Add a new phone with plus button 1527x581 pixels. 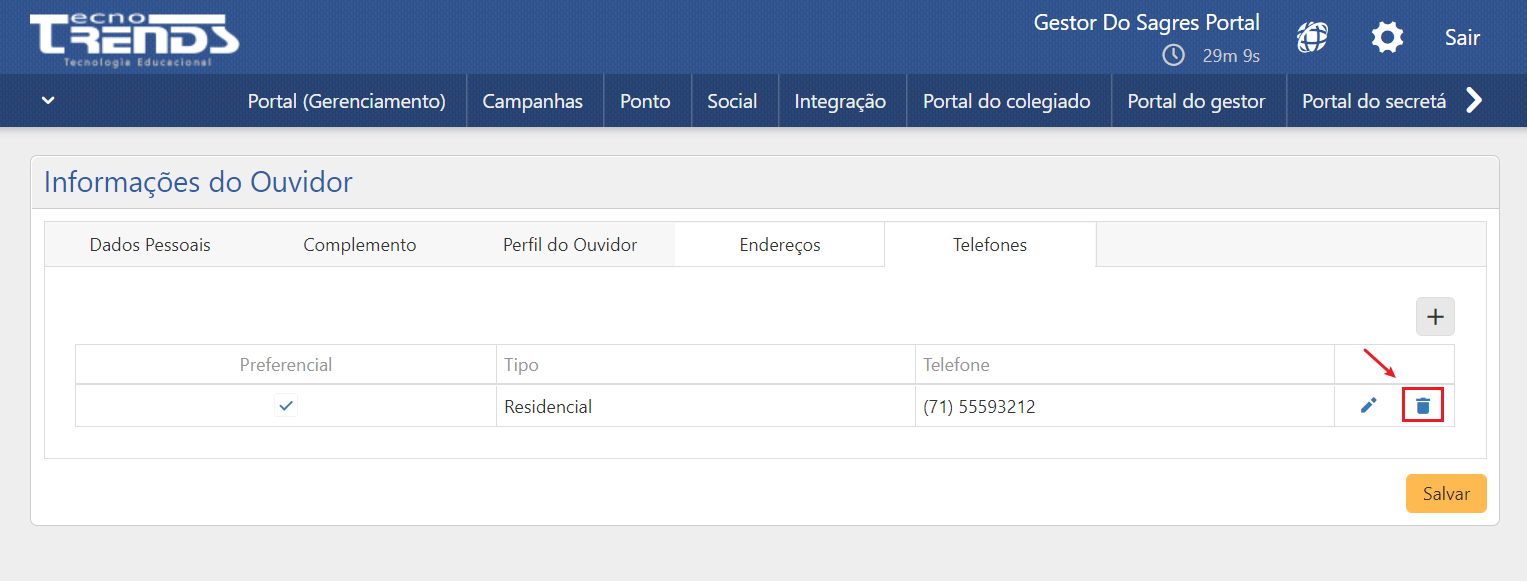(1435, 317)
